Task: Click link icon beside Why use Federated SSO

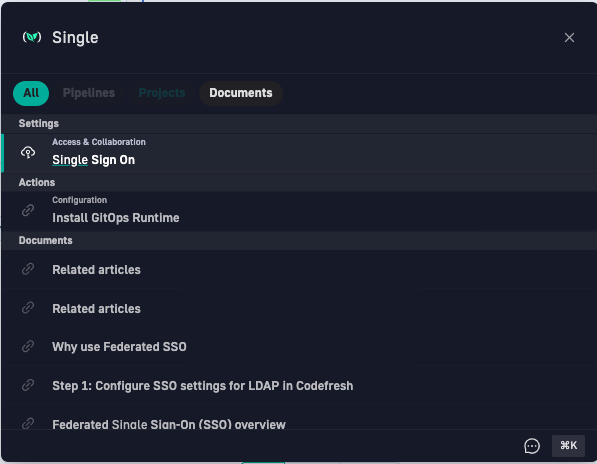Action: [x=28, y=346]
